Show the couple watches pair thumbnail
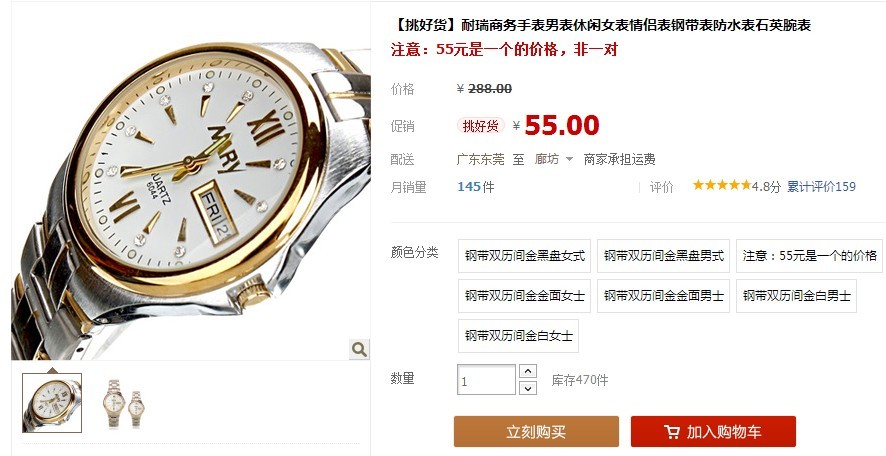This screenshot has height=456, width=886. [124, 403]
